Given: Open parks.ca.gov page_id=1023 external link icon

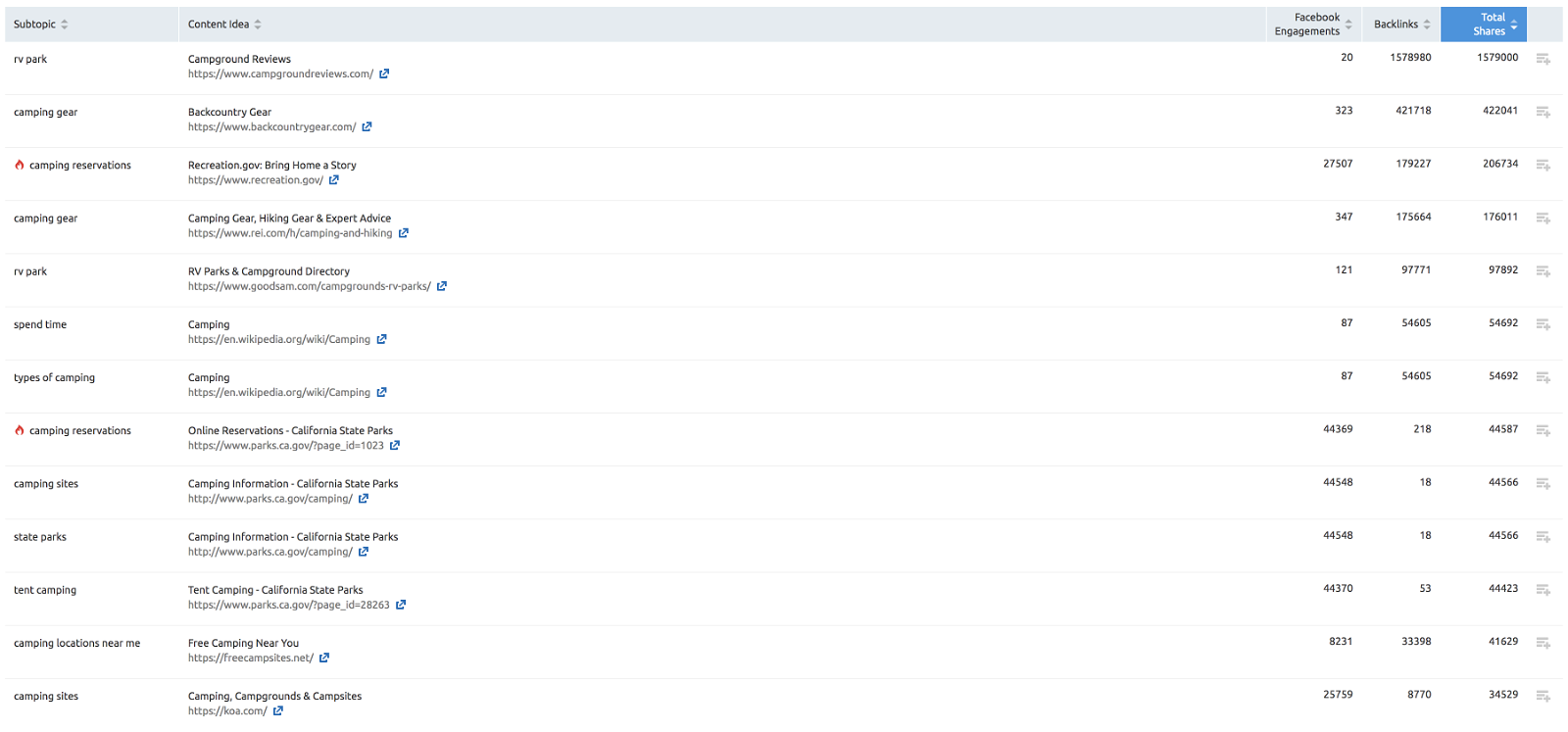Looking at the screenshot, I should tap(395, 445).
